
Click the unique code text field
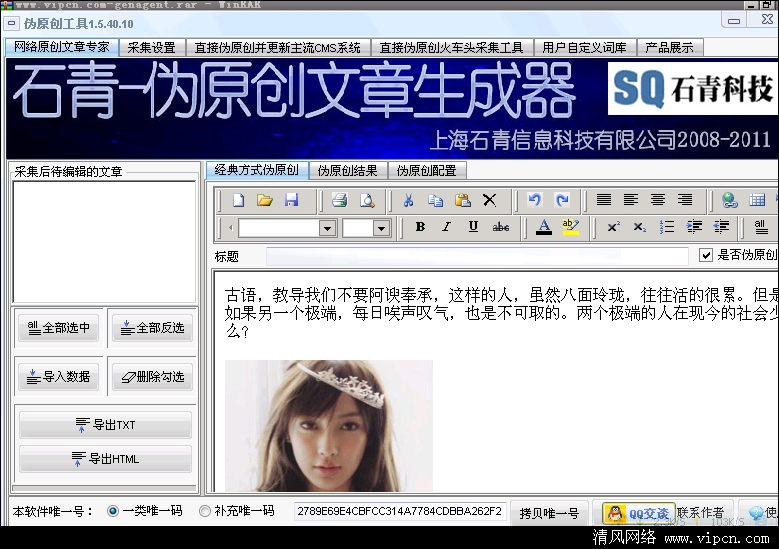click(x=399, y=512)
